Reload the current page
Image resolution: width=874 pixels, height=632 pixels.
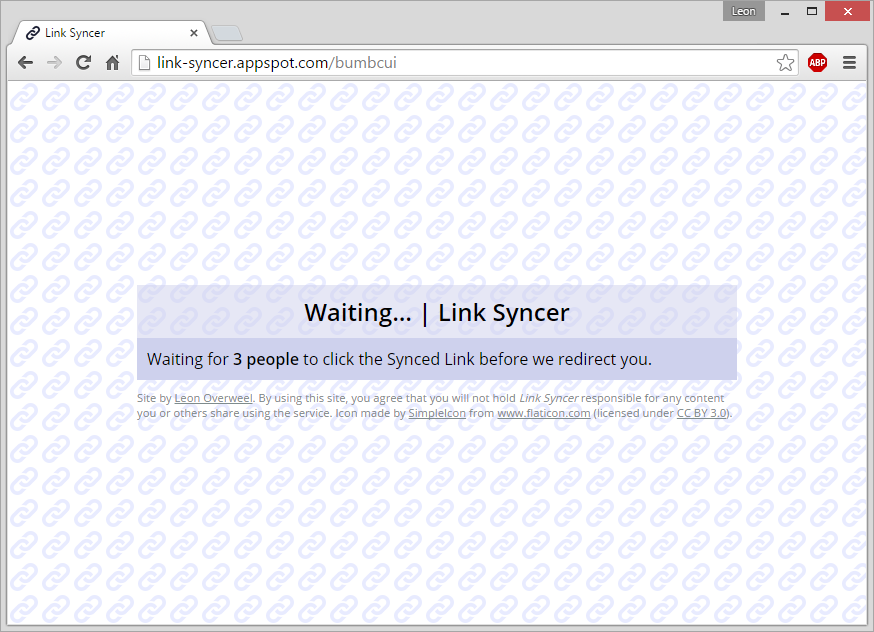pyautogui.click(x=84, y=62)
